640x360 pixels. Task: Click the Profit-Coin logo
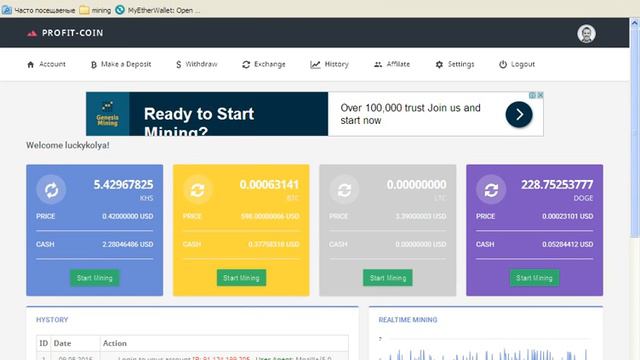65,33
